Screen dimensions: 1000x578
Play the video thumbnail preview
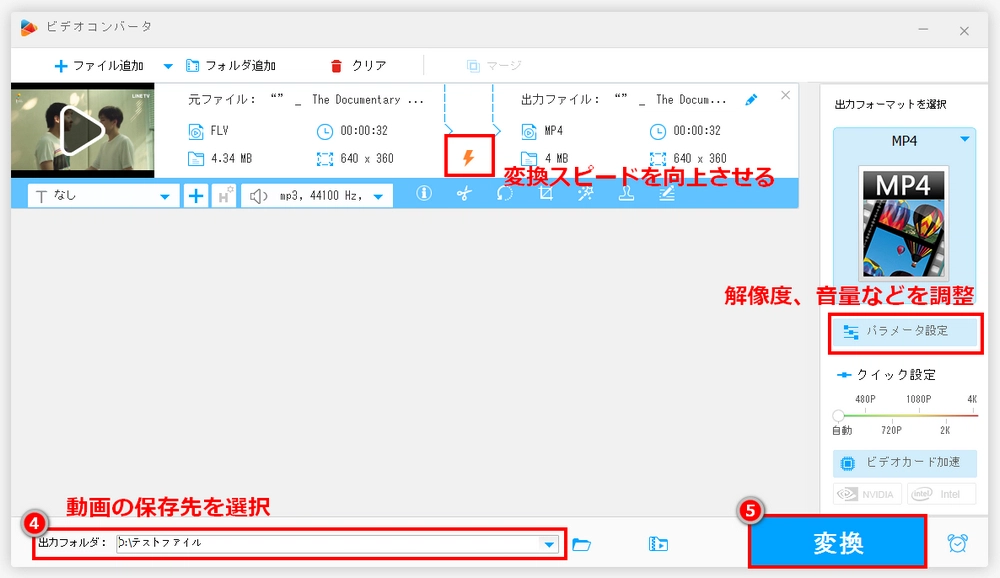click(x=82, y=131)
